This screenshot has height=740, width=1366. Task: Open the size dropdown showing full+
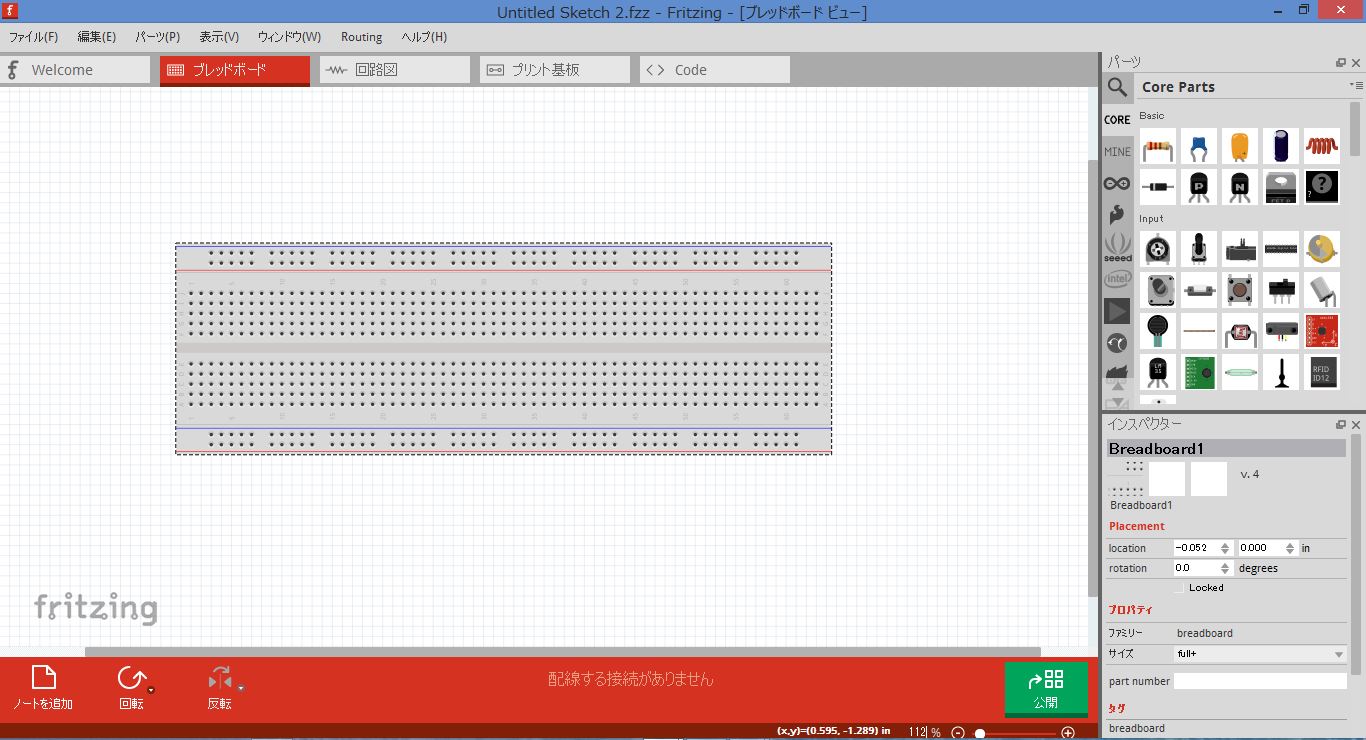(1260, 654)
